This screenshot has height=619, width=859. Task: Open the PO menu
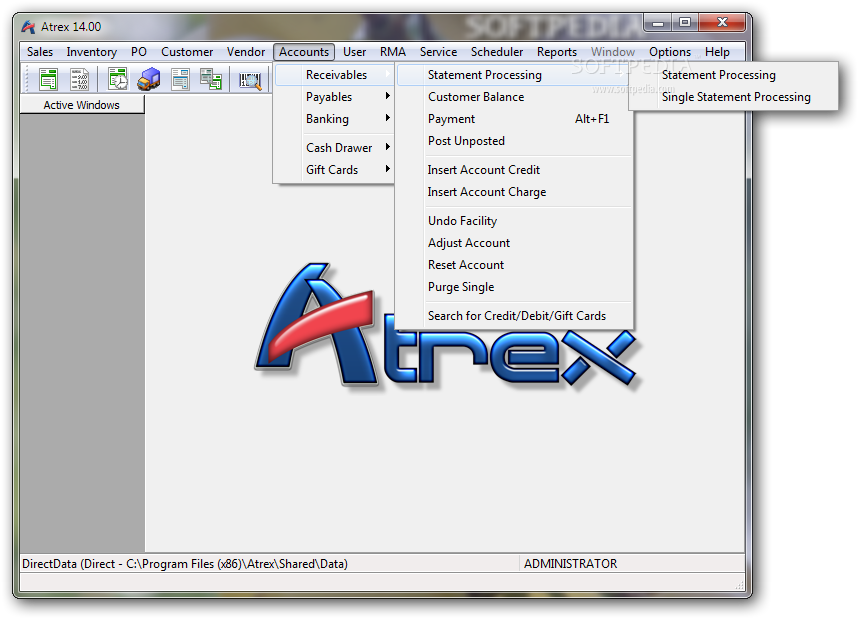[x=139, y=52]
